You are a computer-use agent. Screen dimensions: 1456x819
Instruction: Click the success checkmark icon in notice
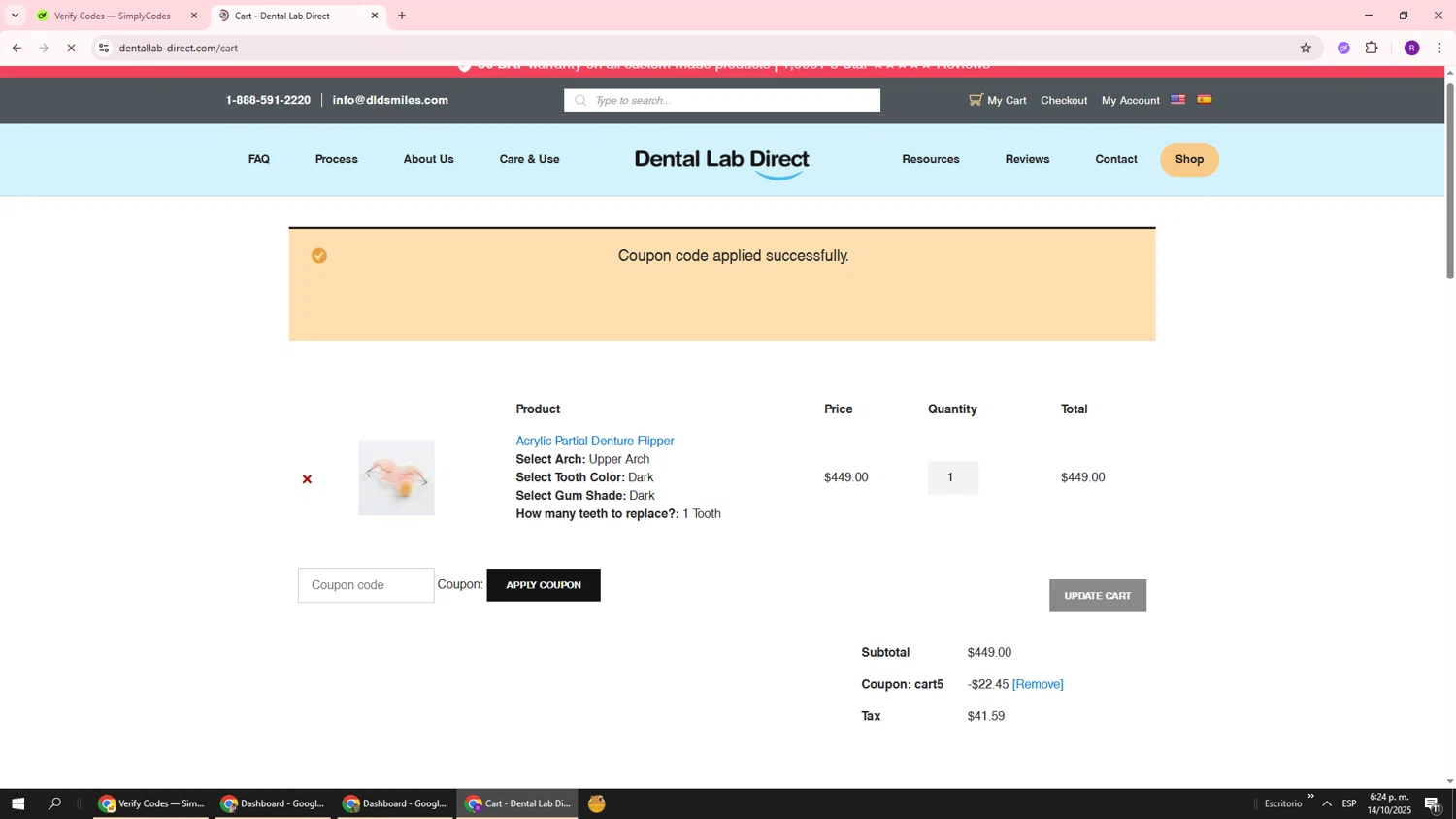click(x=319, y=256)
